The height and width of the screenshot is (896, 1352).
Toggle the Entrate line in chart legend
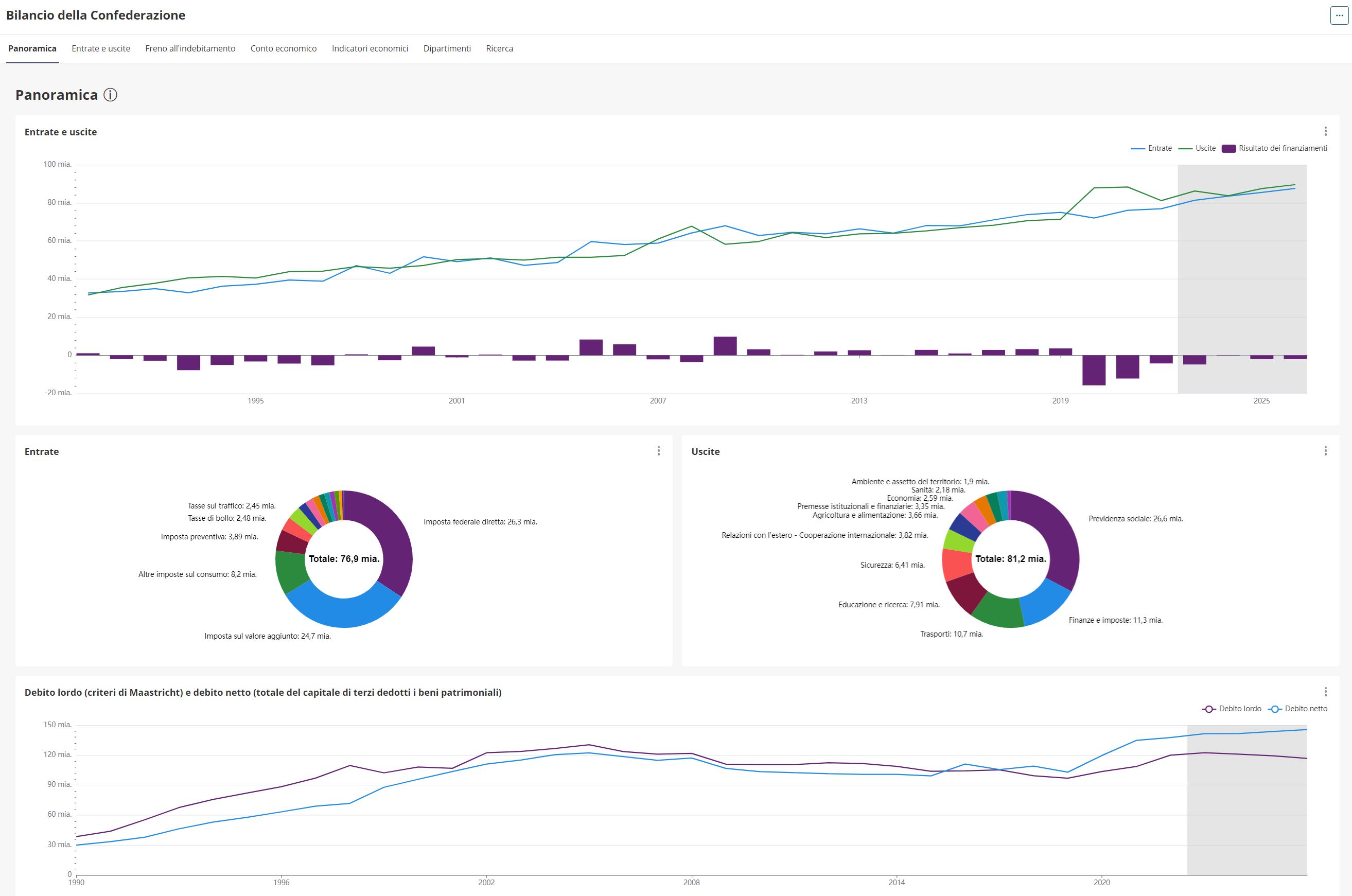tap(1151, 149)
